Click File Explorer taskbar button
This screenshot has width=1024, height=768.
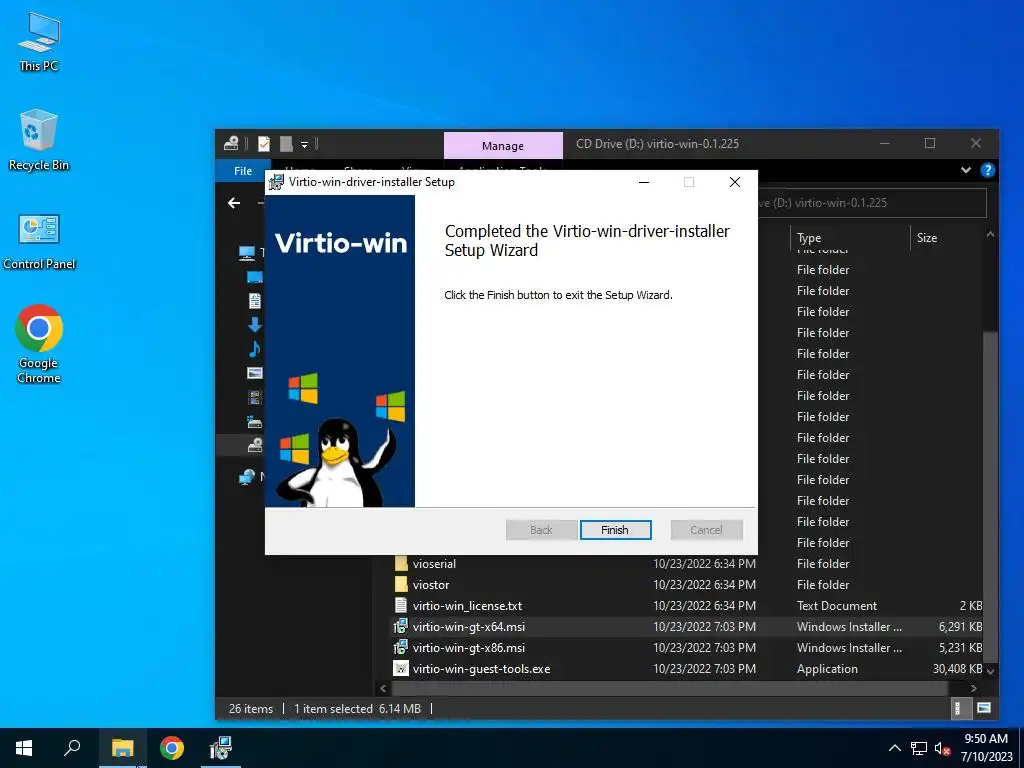point(123,748)
